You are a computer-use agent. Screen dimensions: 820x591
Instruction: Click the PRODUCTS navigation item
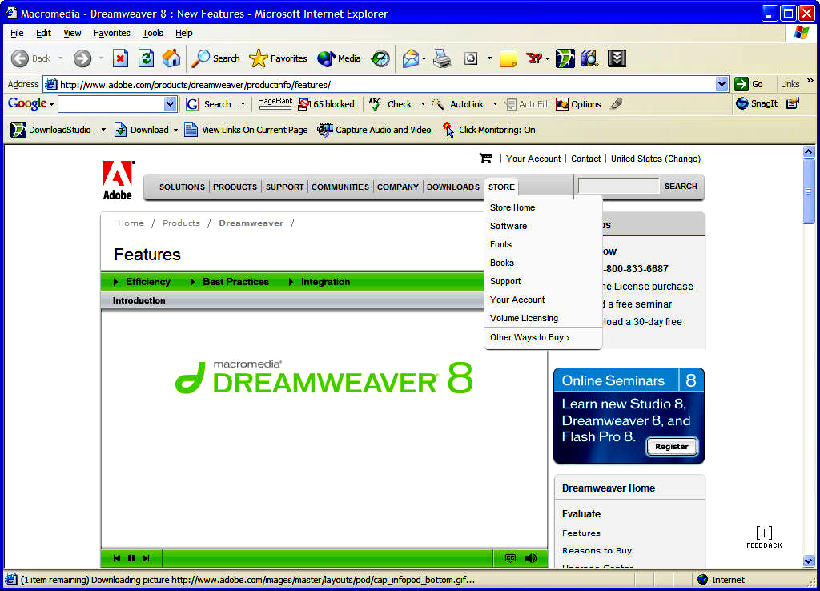click(235, 187)
